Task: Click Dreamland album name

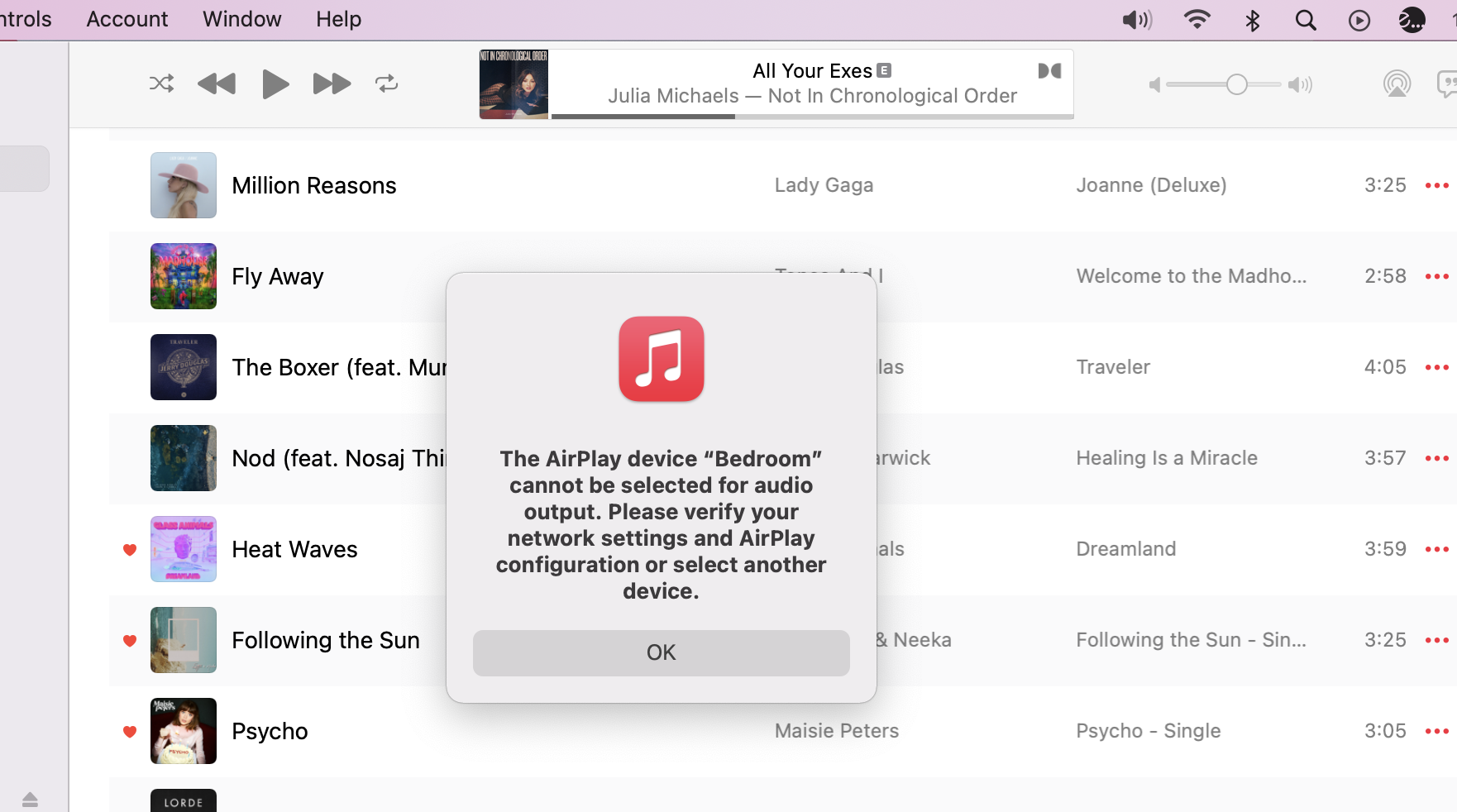Action: 1125,549
